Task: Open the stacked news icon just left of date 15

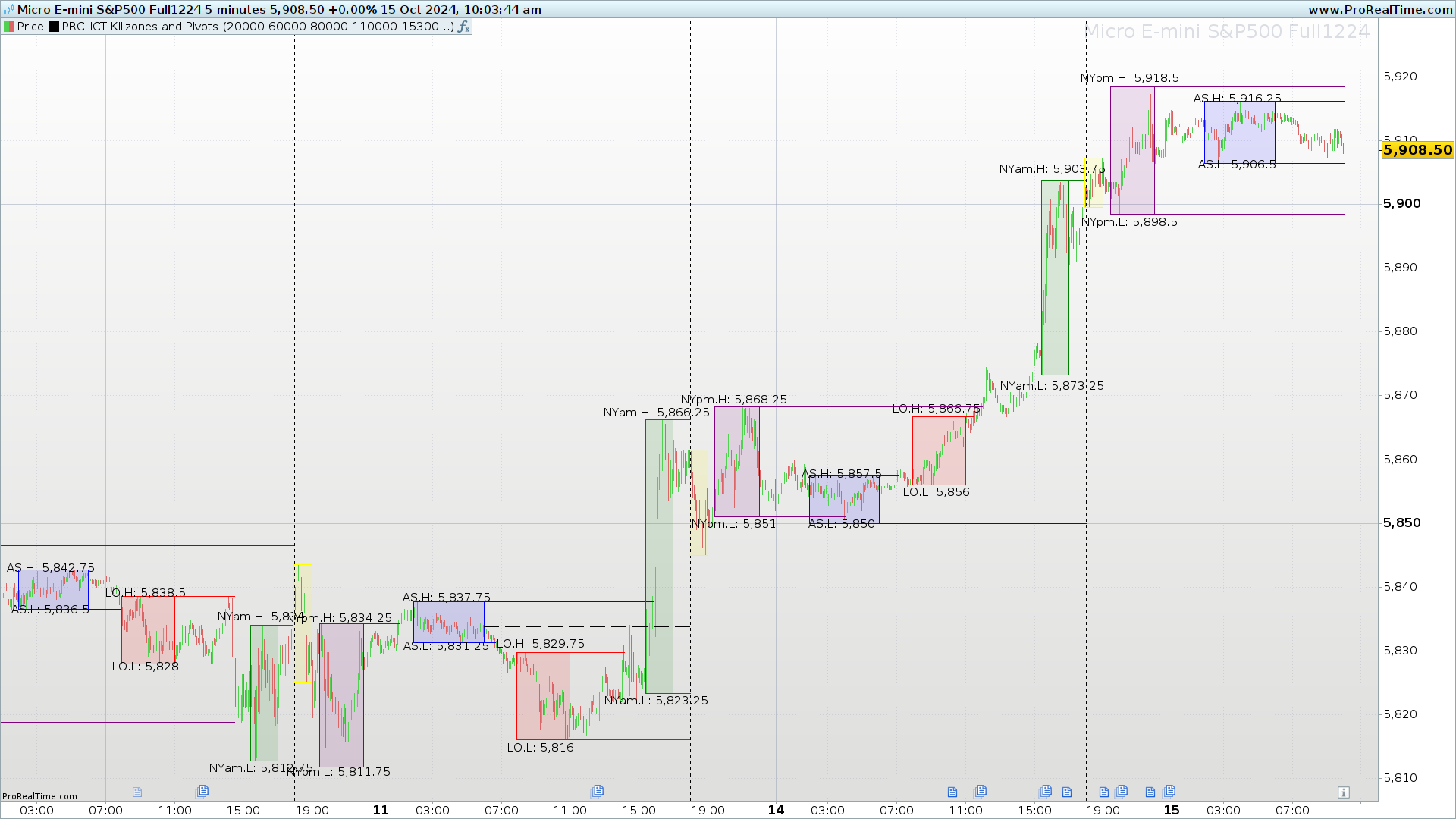Action: point(1169,792)
